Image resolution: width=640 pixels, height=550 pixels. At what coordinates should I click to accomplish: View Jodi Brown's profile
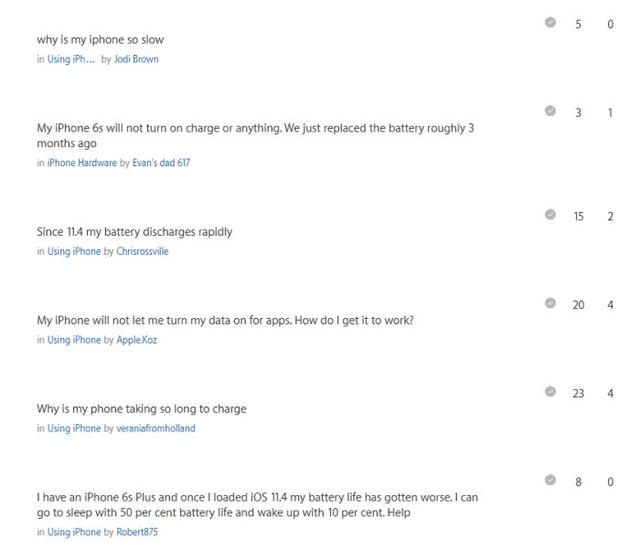click(x=136, y=59)
